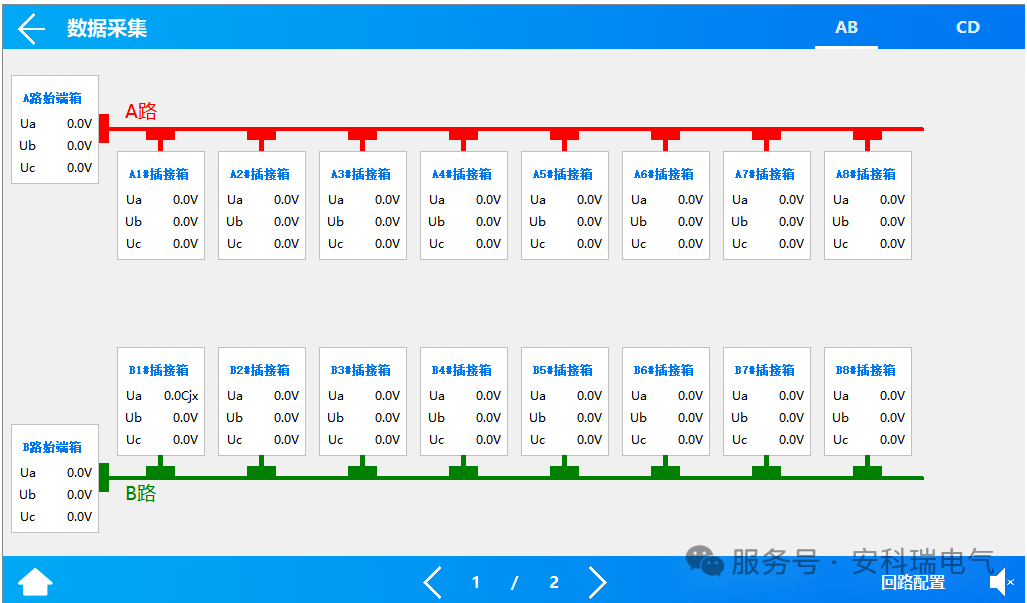The height and width of the screenshot is (603, 1027).
Task: Switch to the CD tab
Action: [967, 27]
